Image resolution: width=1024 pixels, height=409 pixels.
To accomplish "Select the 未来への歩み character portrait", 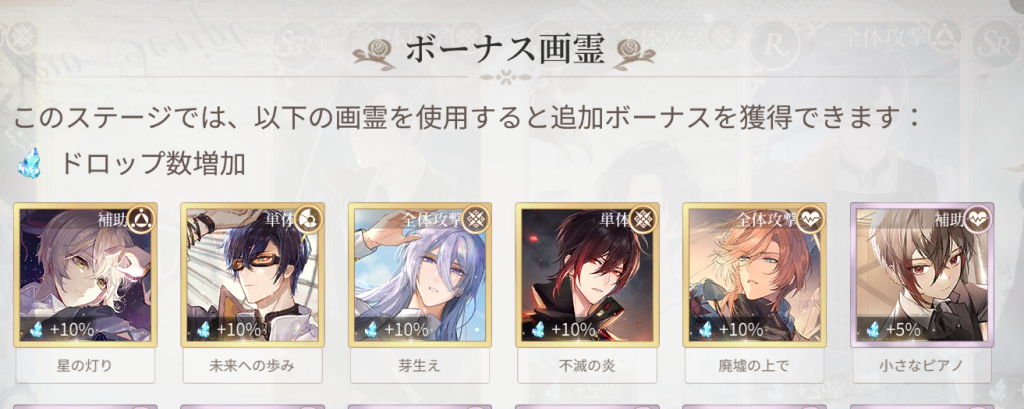I will tap(252, 274).
